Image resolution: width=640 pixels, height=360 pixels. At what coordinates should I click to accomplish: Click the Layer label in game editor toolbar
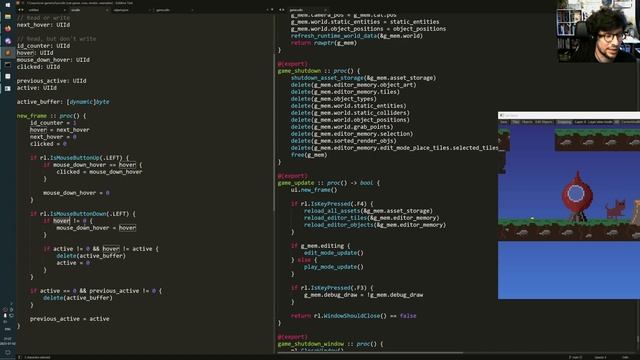pyautogui.click(x=580, y=122)
